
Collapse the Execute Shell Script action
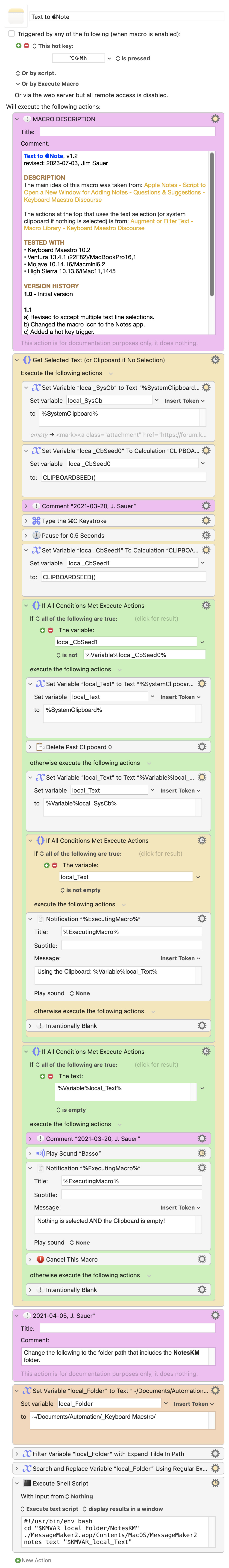pyautogui.click(x=17, y=1483)
